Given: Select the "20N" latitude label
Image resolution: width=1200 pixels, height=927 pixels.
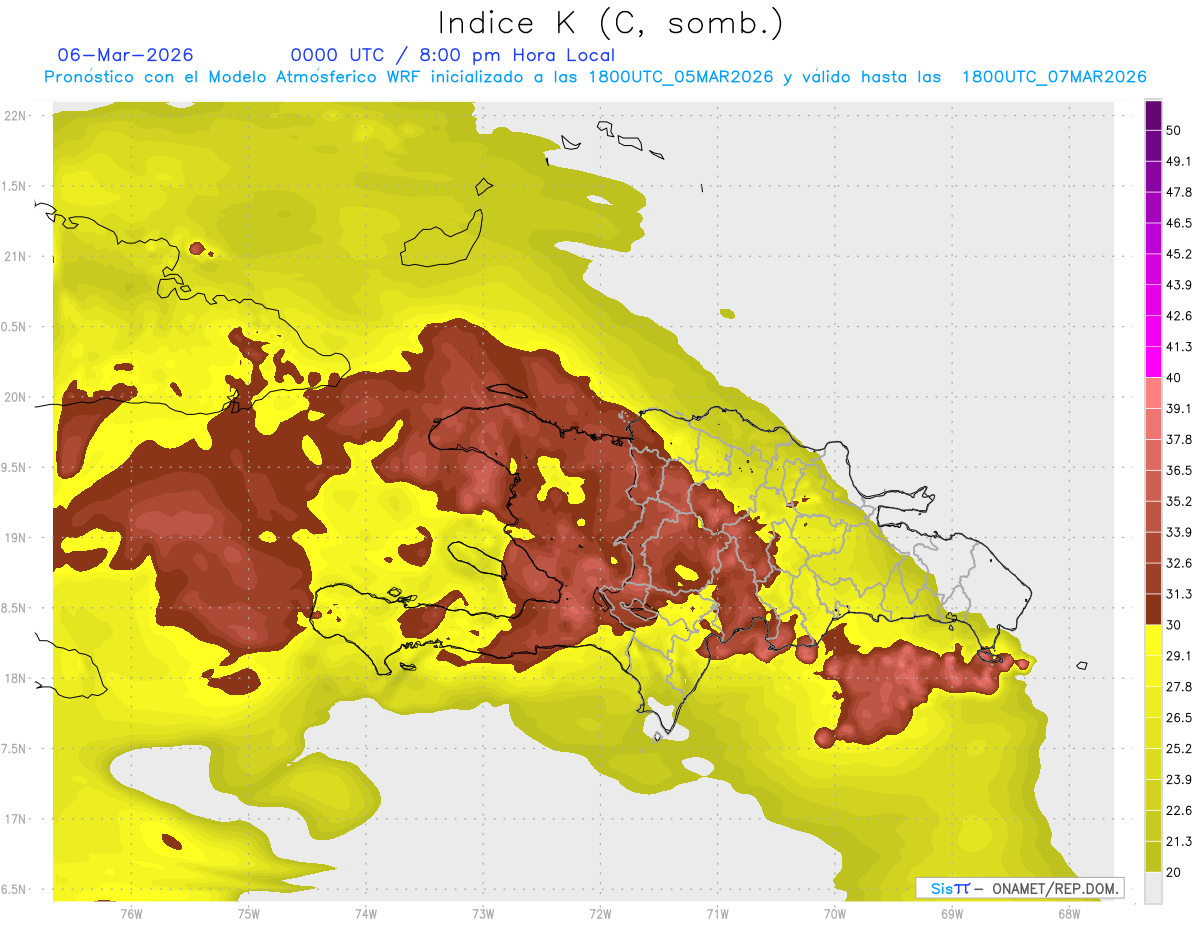Looking at the screenshot, I should coord(15,397).
